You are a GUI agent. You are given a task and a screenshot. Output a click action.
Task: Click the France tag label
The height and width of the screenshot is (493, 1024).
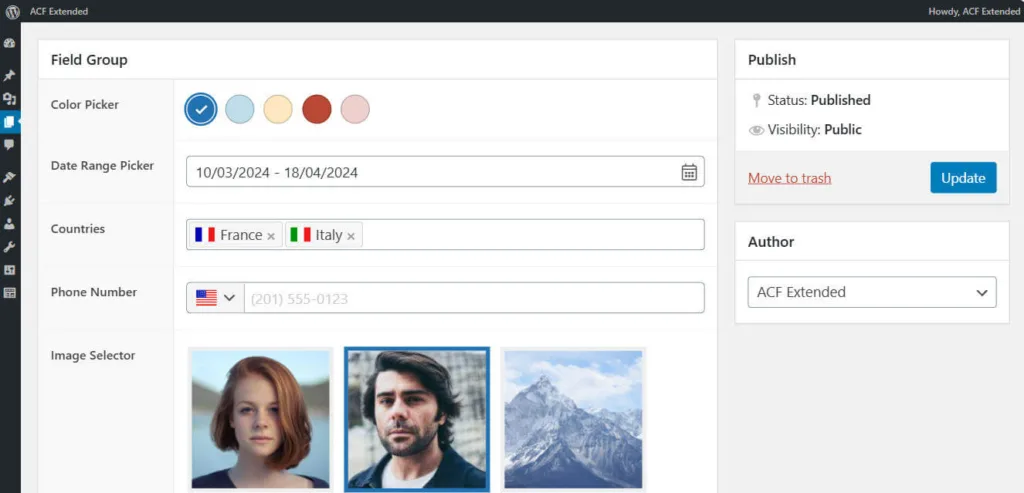(x=241, y=235)
